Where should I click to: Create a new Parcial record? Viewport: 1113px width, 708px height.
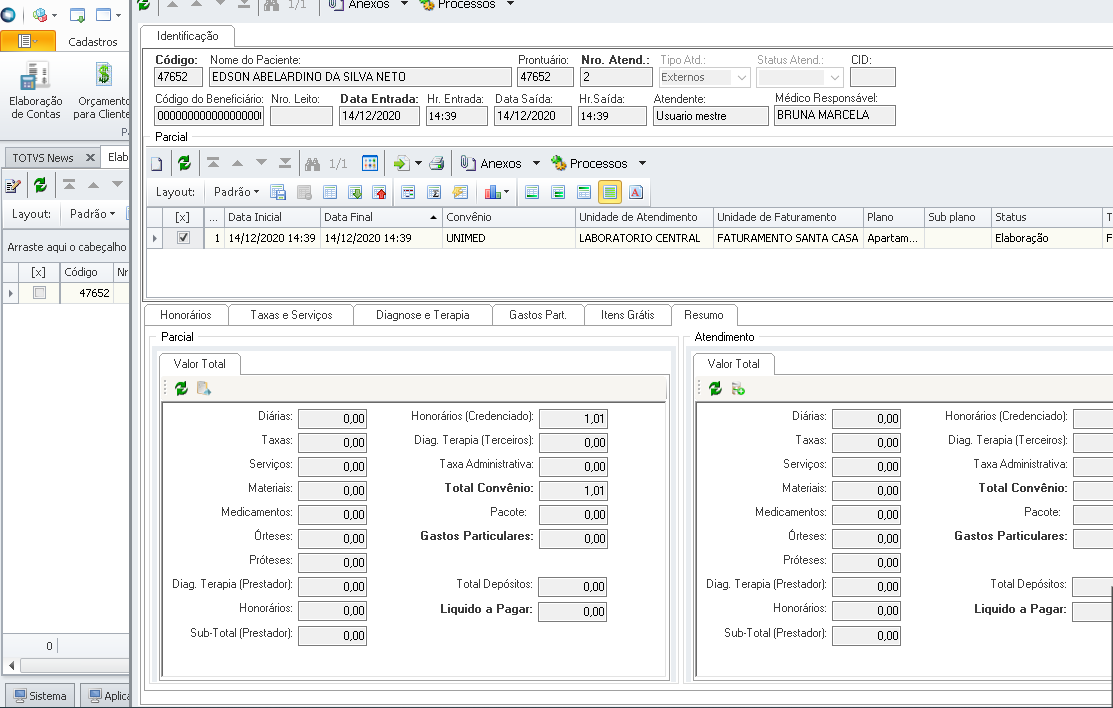pyautogui.click(x=156, y=163)
